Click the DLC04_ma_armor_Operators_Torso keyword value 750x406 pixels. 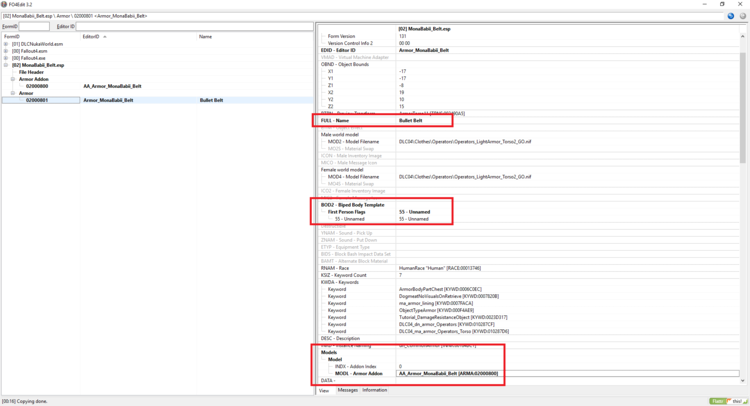pyautogui.click(x=454, y=331)
